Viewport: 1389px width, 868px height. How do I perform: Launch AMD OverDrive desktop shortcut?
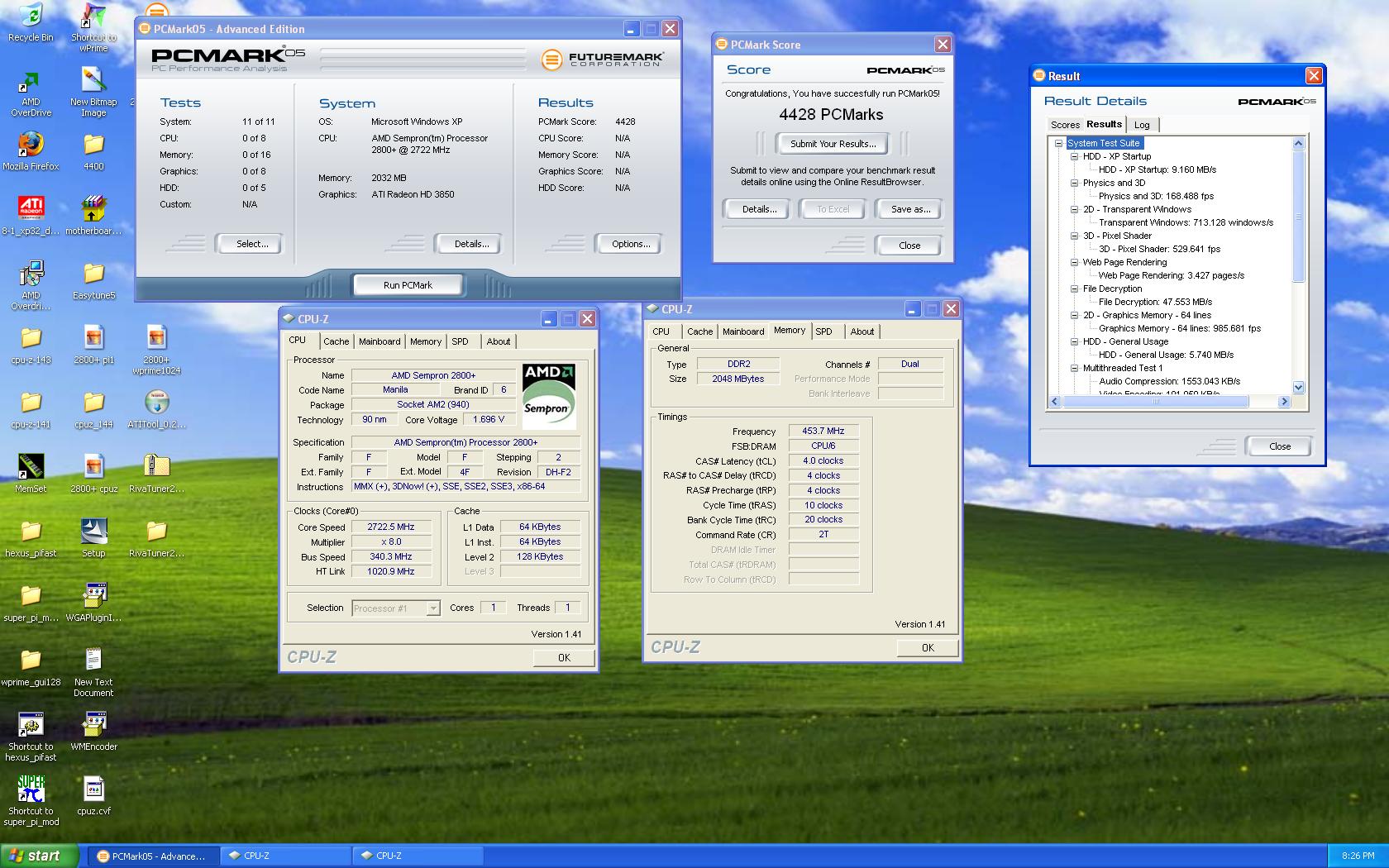point(31,93)
